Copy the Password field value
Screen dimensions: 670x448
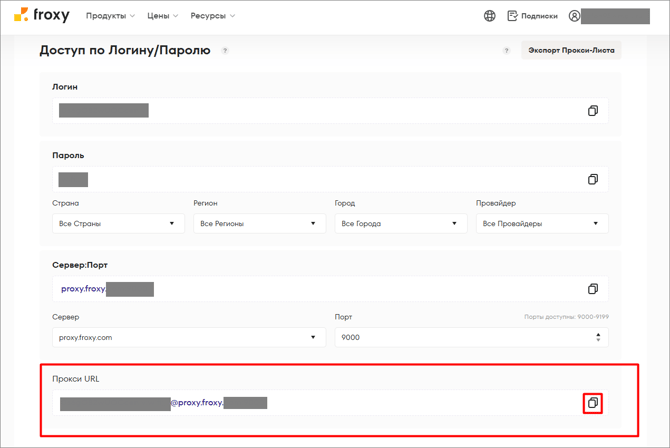click(x=592, y=180)
